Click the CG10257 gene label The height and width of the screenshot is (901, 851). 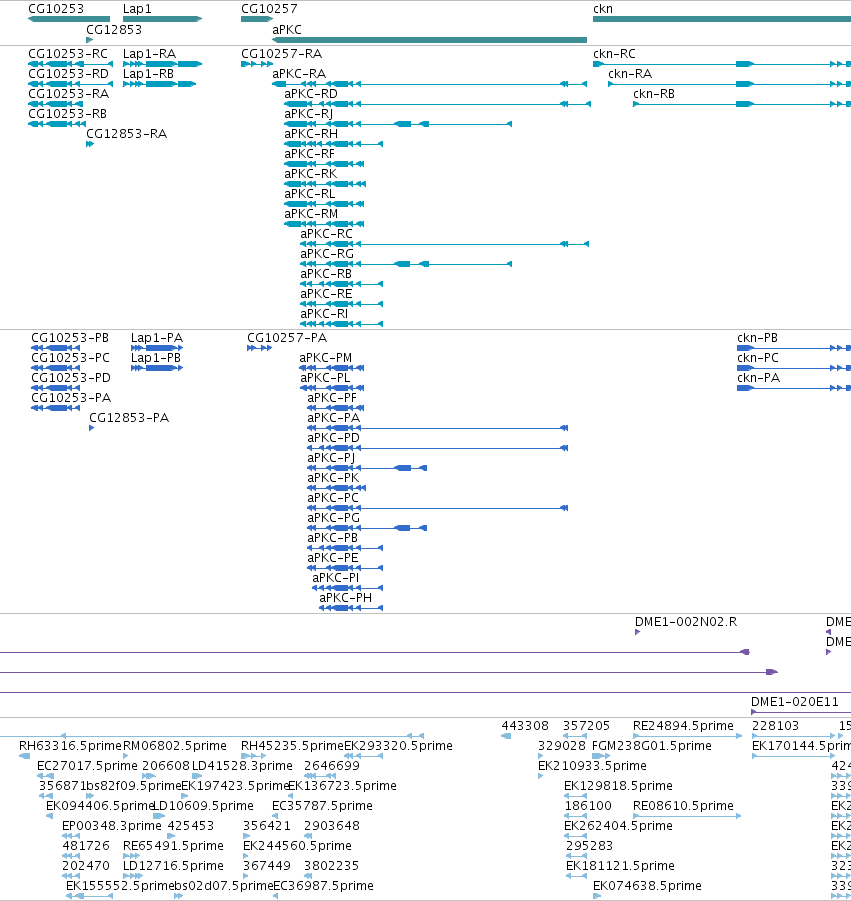269,9
